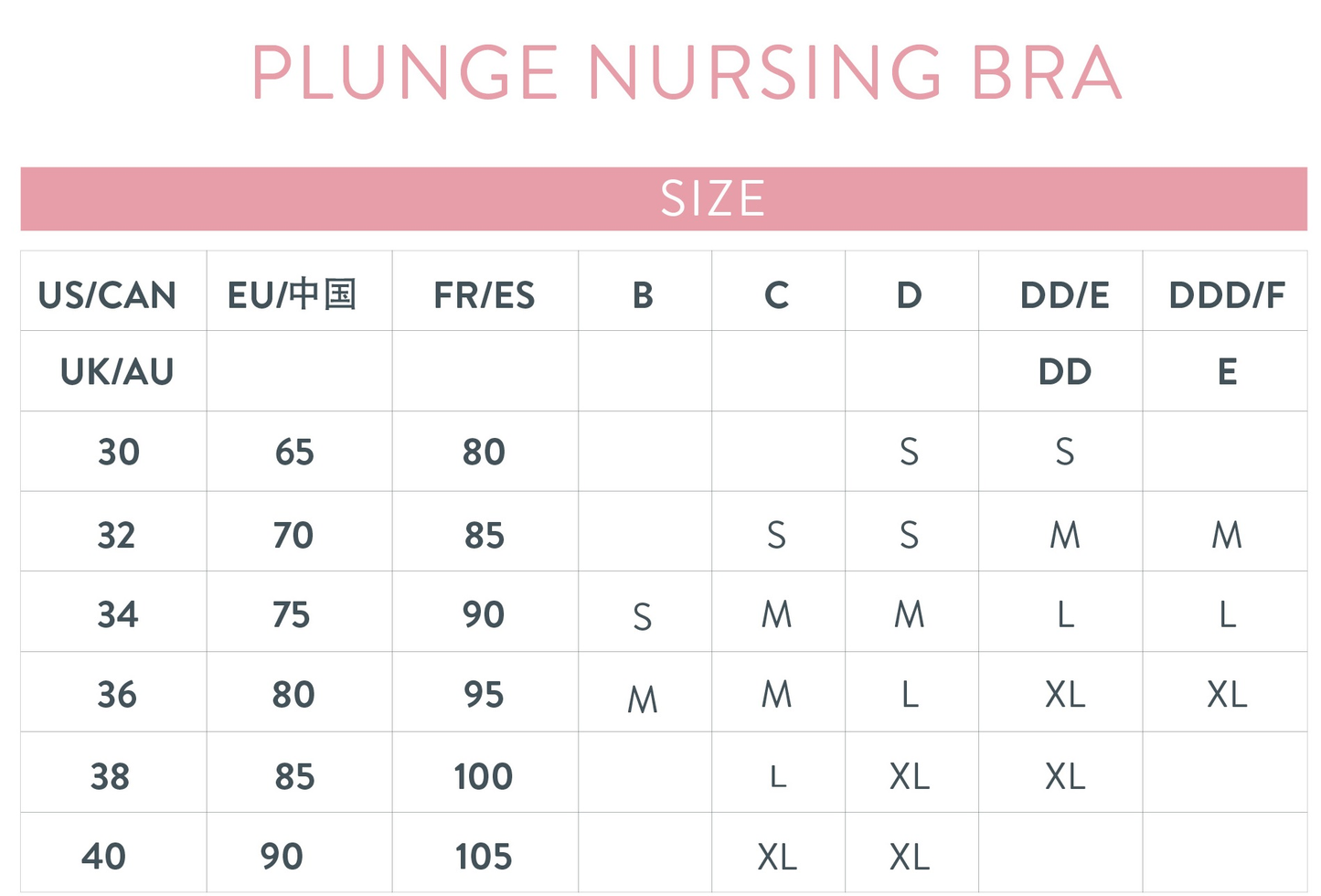Select the EU/中国 column header
This screenshot has height=896, width=1321.
(x=293, y=295)
